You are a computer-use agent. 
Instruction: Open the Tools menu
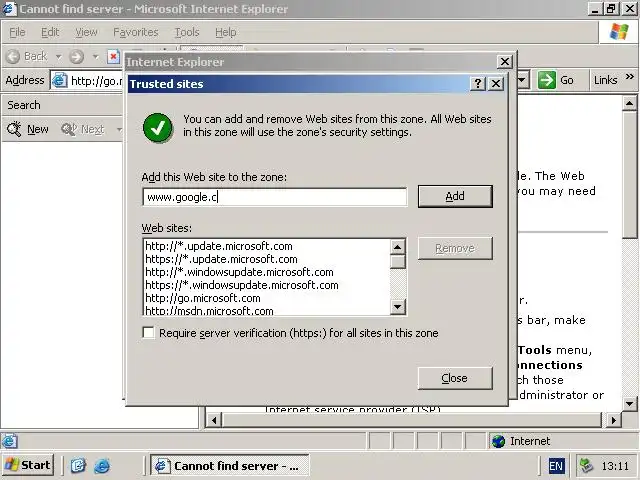pos(187,32)
